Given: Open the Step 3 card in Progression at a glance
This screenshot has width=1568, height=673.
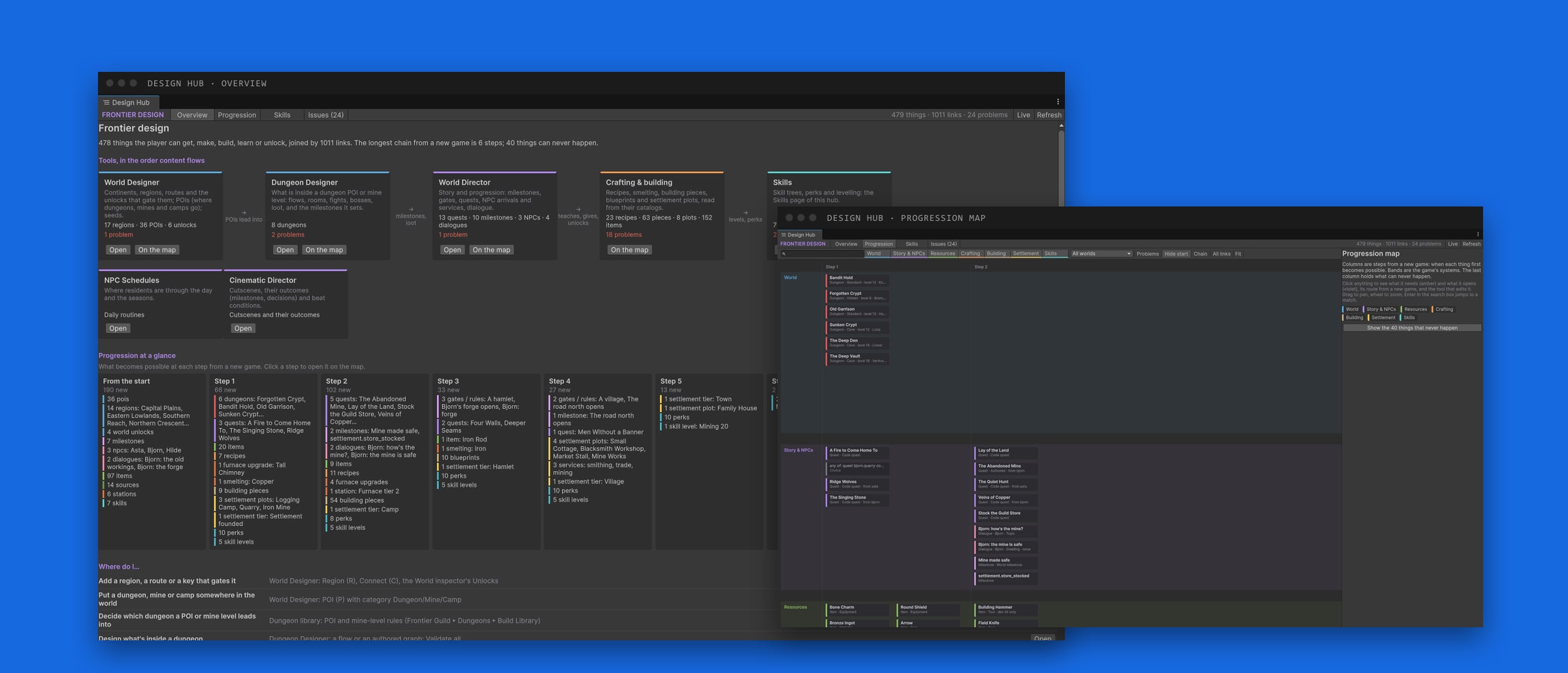Looking at the screenshot, I should [x=486, y=461].
